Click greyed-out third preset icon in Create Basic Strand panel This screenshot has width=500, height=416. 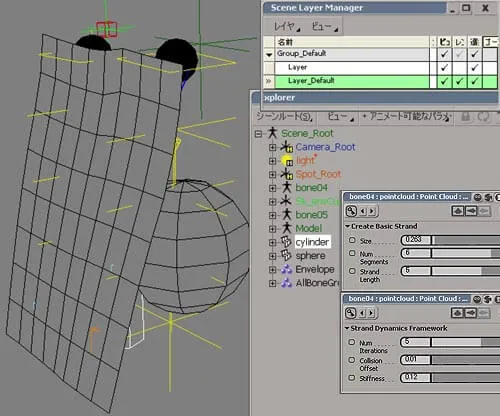pos(484,211)
